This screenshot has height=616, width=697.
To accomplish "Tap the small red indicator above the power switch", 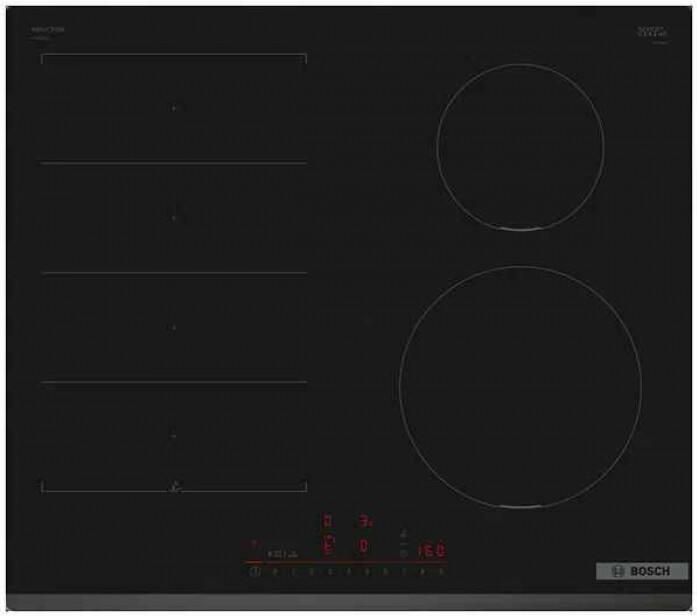I will 252,543.
